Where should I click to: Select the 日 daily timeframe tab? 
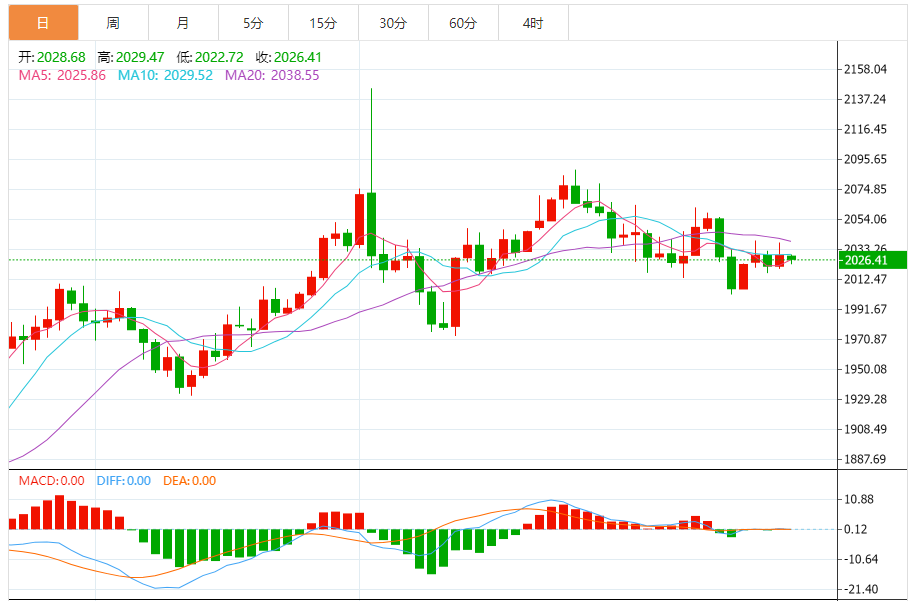[x=43, y=23]
